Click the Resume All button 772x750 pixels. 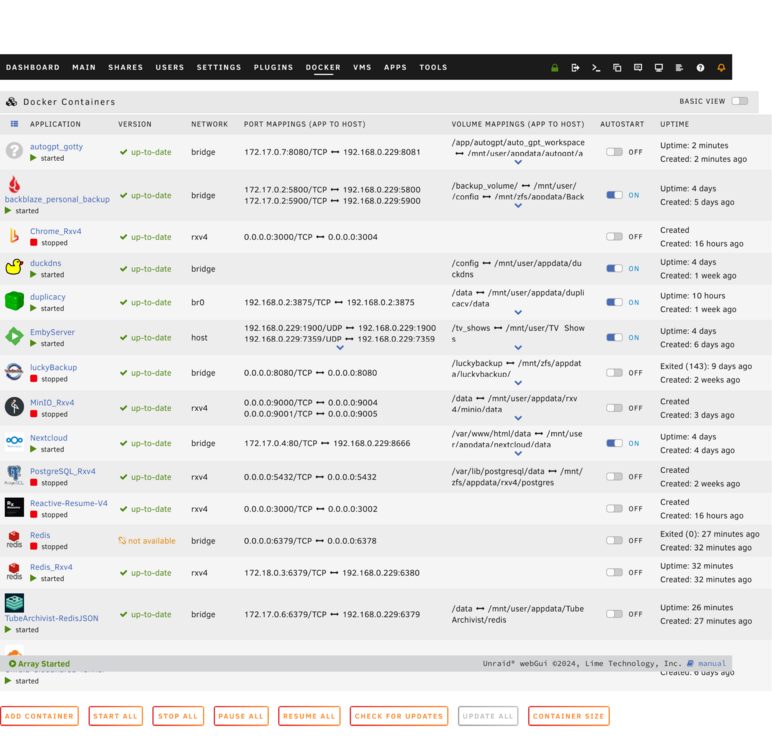pos(309,716)
